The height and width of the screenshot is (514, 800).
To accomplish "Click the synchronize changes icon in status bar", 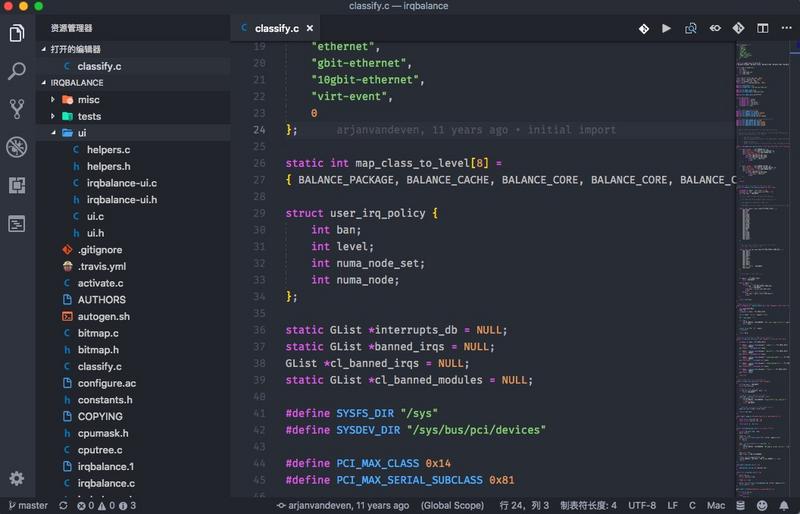I will pos(63,505).
